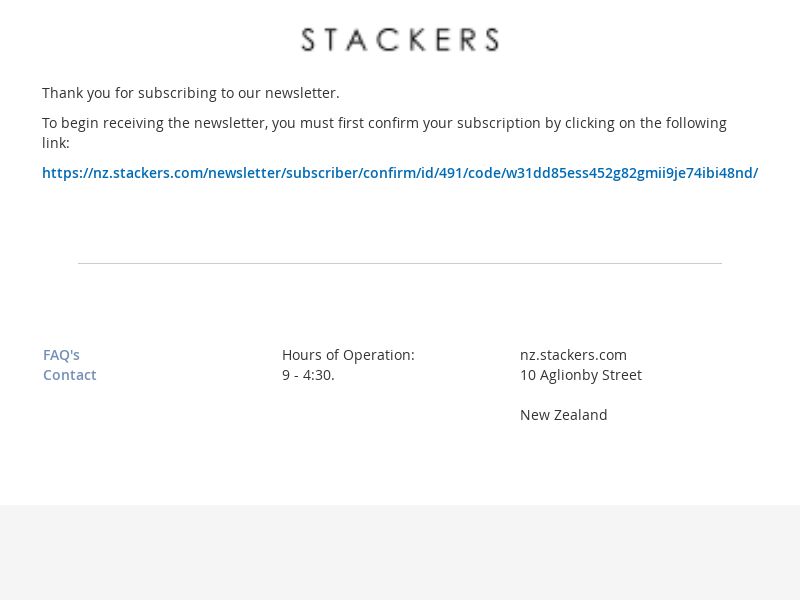Click the '9 - 4:30.' hours text
The height and width of the screenshot is (600, 800).
[x=308, y=375]
